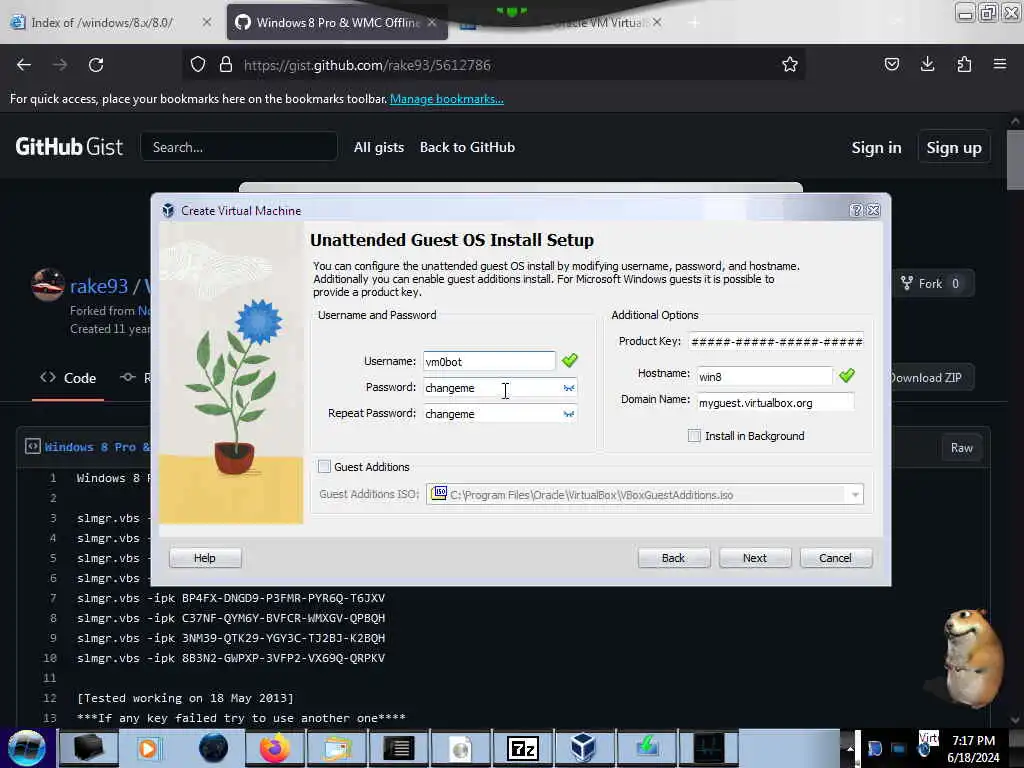Viewport: 1024px width, 768px height.
Task: Click key line BP4FX-DNGD9-P3FMR-PYR6Q-T6JXV
Action: coord(231,598)
